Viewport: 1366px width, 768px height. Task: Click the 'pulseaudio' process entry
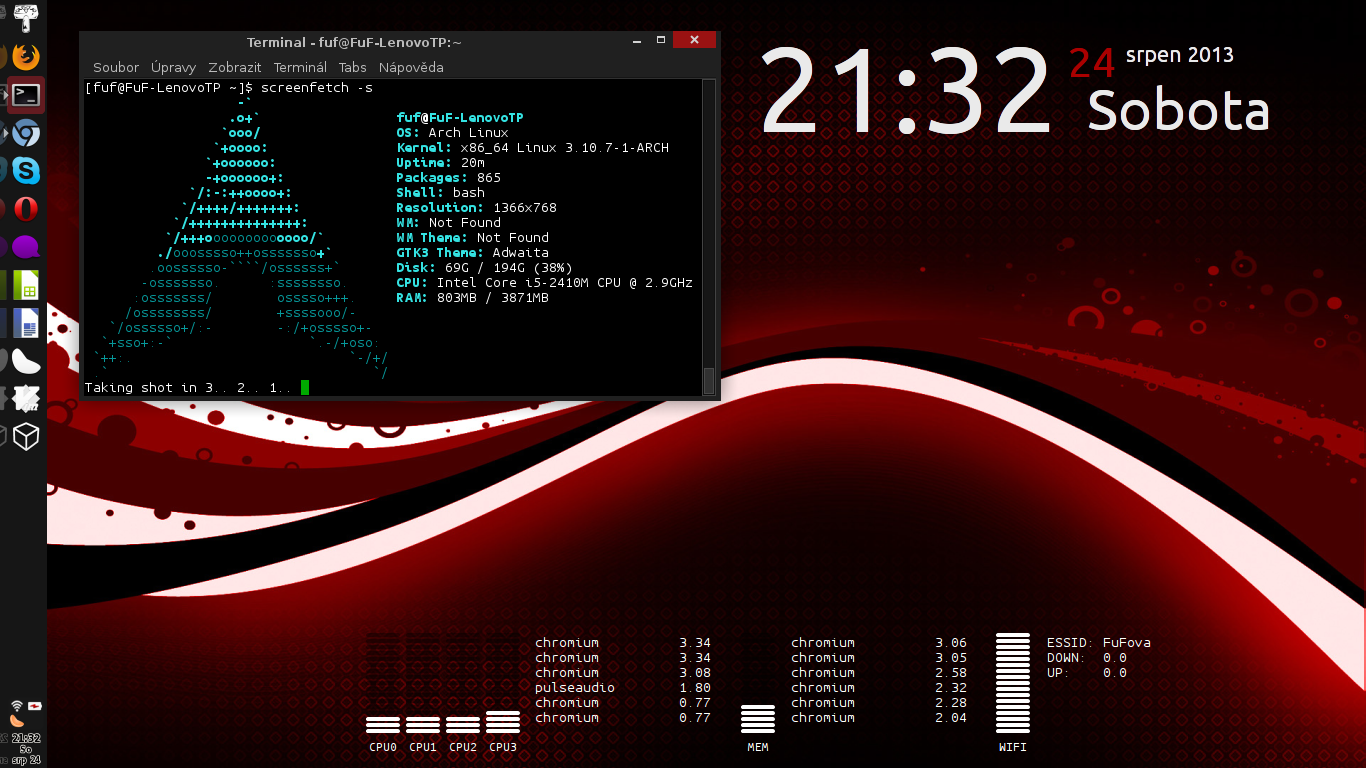click(575, 688)
